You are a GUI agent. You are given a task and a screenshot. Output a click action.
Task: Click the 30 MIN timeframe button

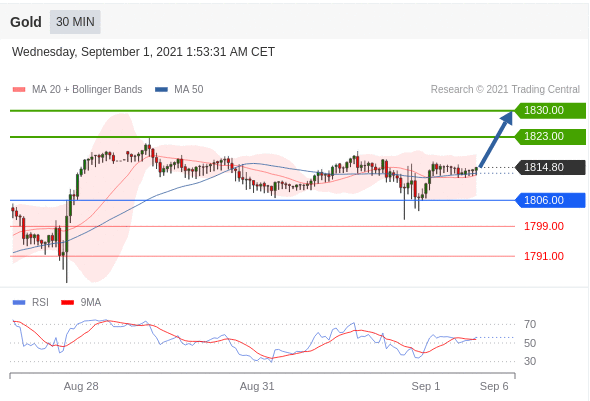coord(75,22)
